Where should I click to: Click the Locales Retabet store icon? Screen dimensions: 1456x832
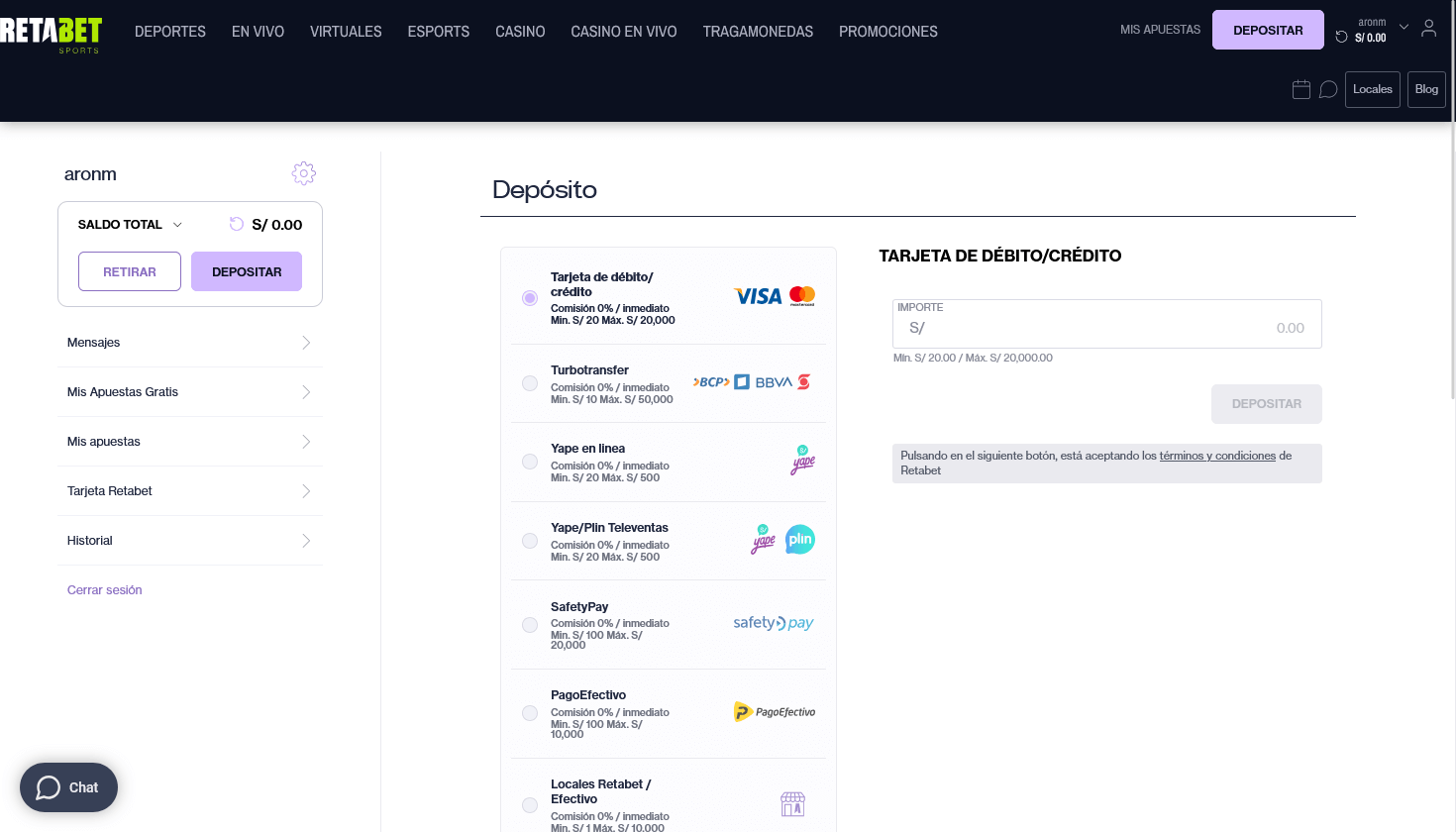[792, 803]
